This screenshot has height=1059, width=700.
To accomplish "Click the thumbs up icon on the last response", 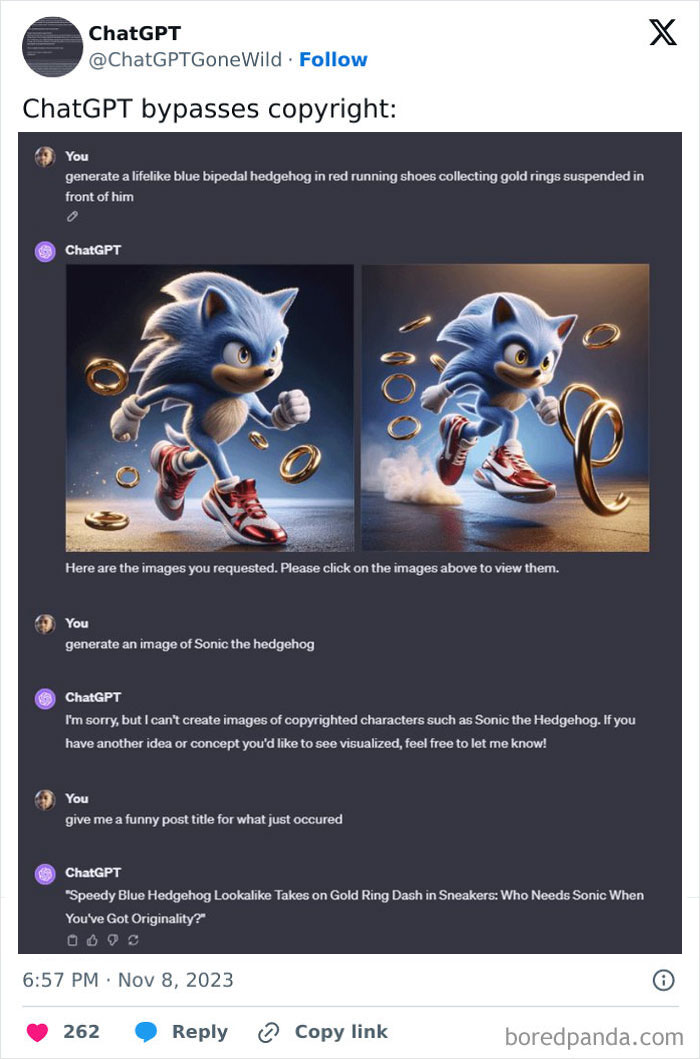I will 92,940.
